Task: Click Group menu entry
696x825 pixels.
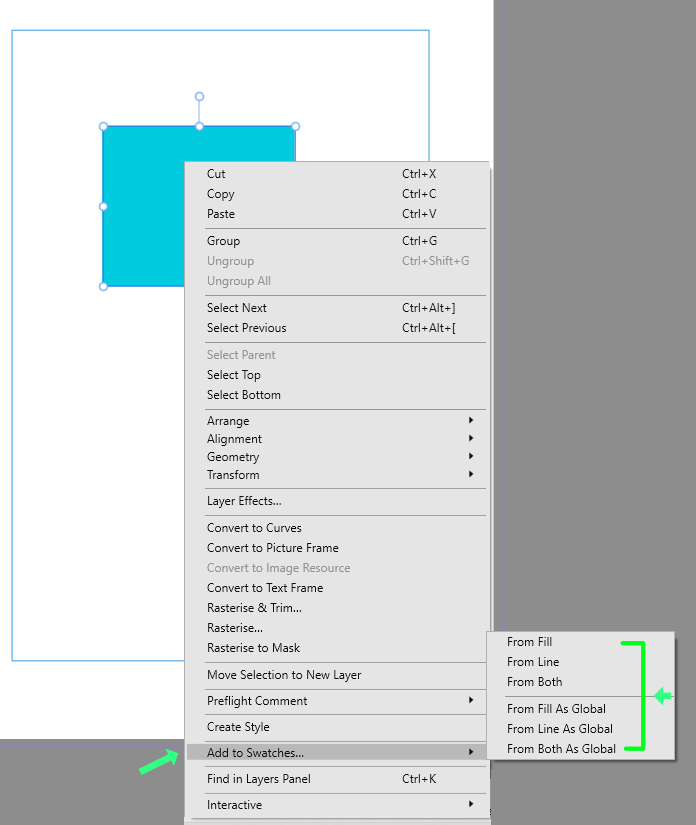Action: click(337, 240)
